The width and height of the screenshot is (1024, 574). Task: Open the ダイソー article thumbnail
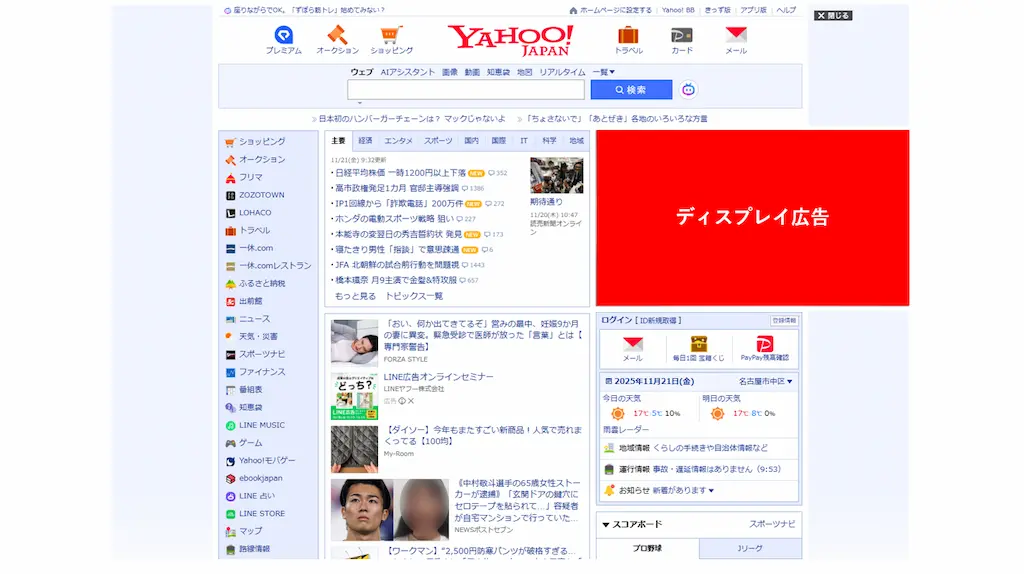point(355,449)
